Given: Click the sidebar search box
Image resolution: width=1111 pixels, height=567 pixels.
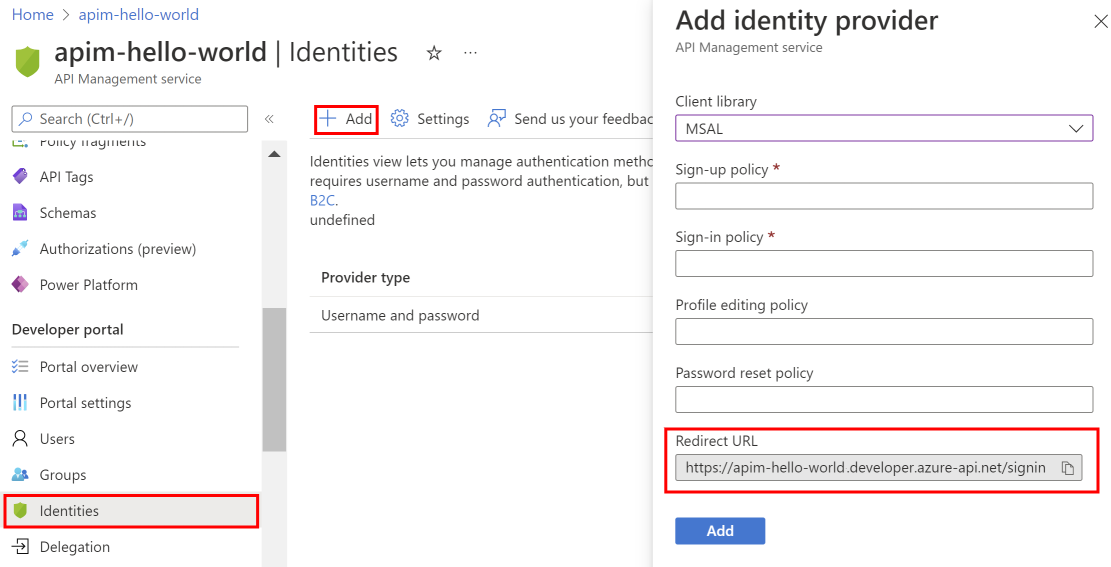Looking at the screenshot, I should tap(130, 119).
